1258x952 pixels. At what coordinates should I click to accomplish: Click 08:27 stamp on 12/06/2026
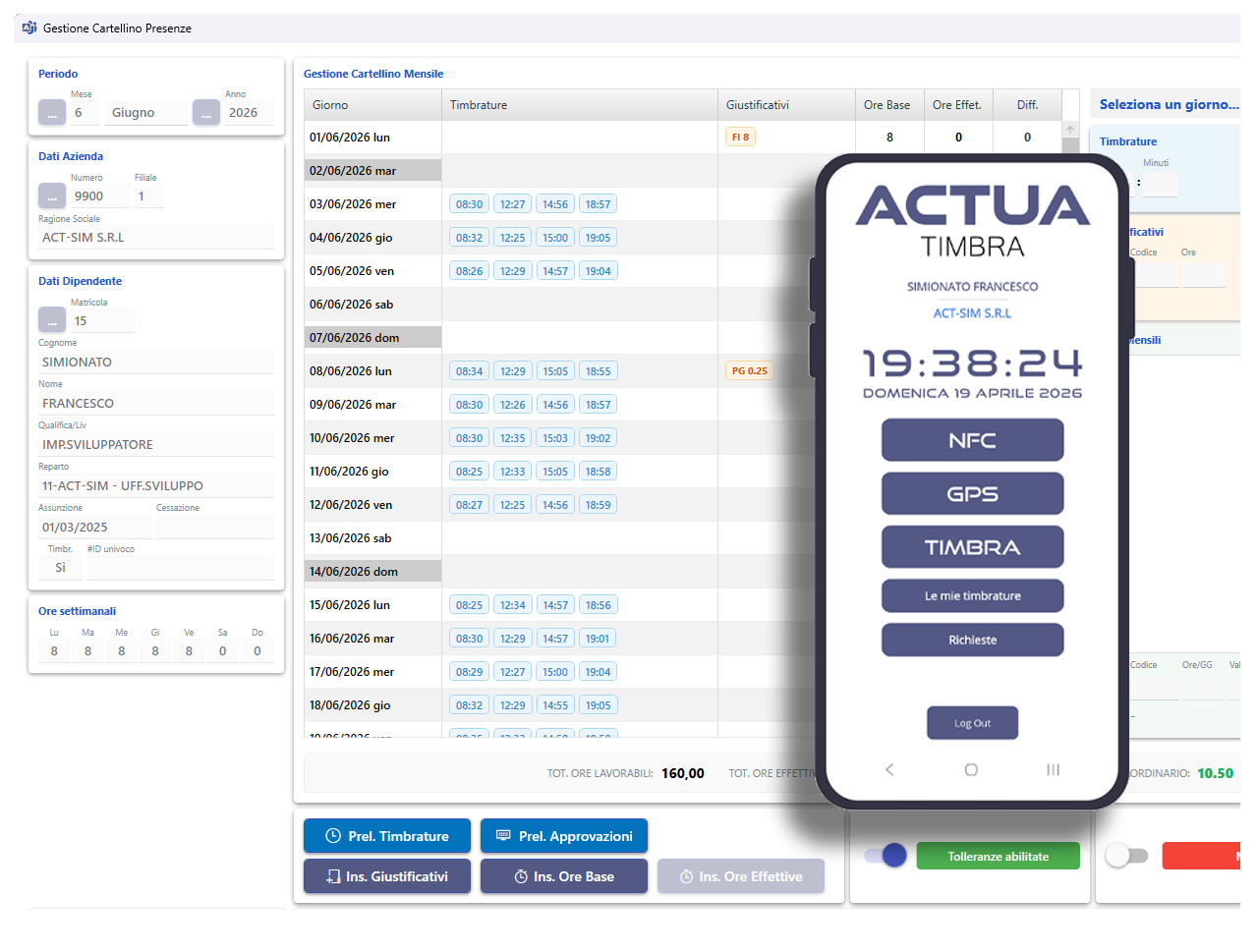469,505
